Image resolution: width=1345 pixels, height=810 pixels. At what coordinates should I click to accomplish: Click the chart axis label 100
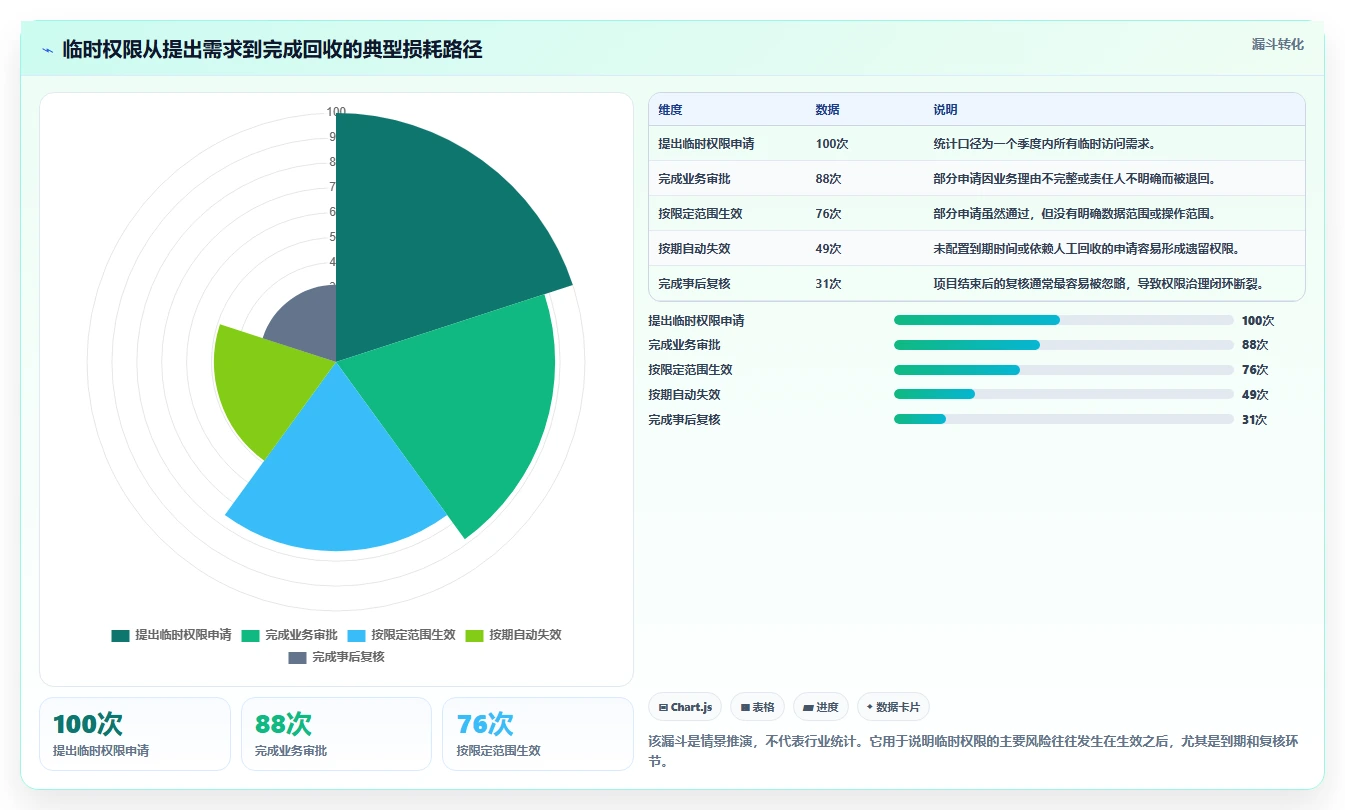(336, 112)
